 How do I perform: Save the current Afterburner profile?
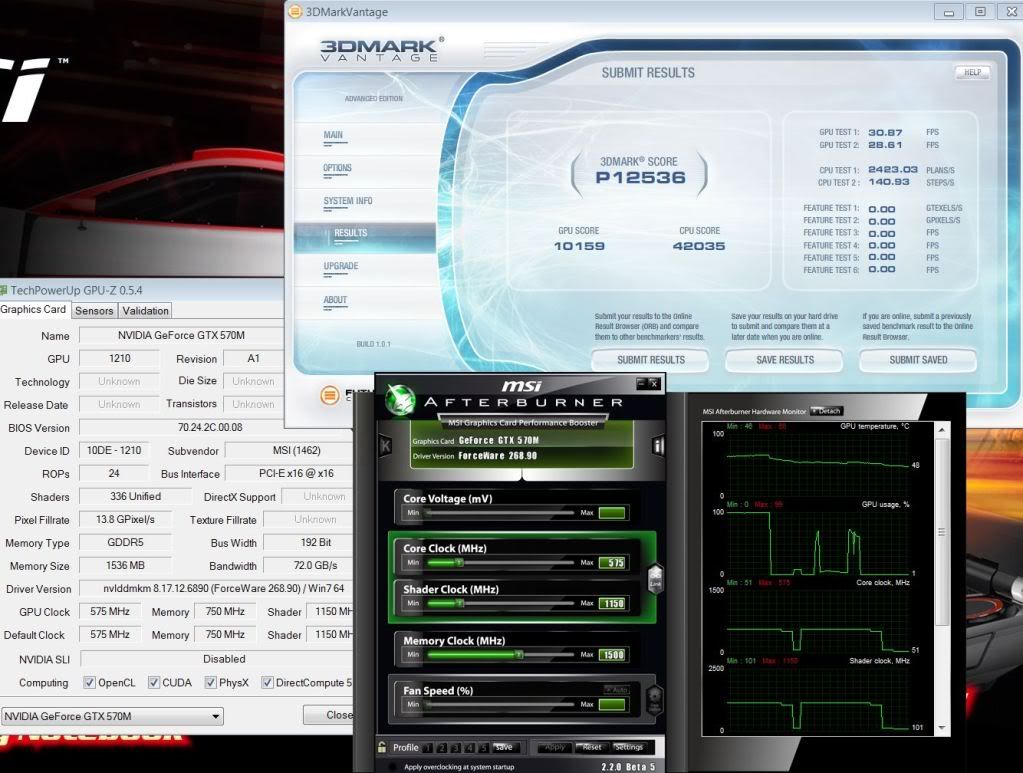tap(504, 747)
